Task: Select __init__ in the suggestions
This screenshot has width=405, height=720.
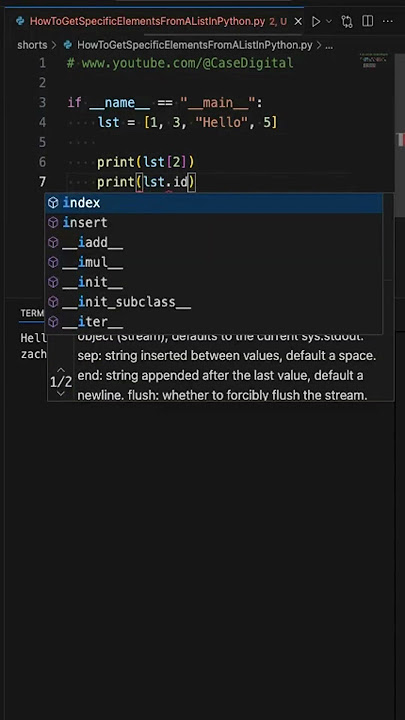Action: (x=215, y=282)
